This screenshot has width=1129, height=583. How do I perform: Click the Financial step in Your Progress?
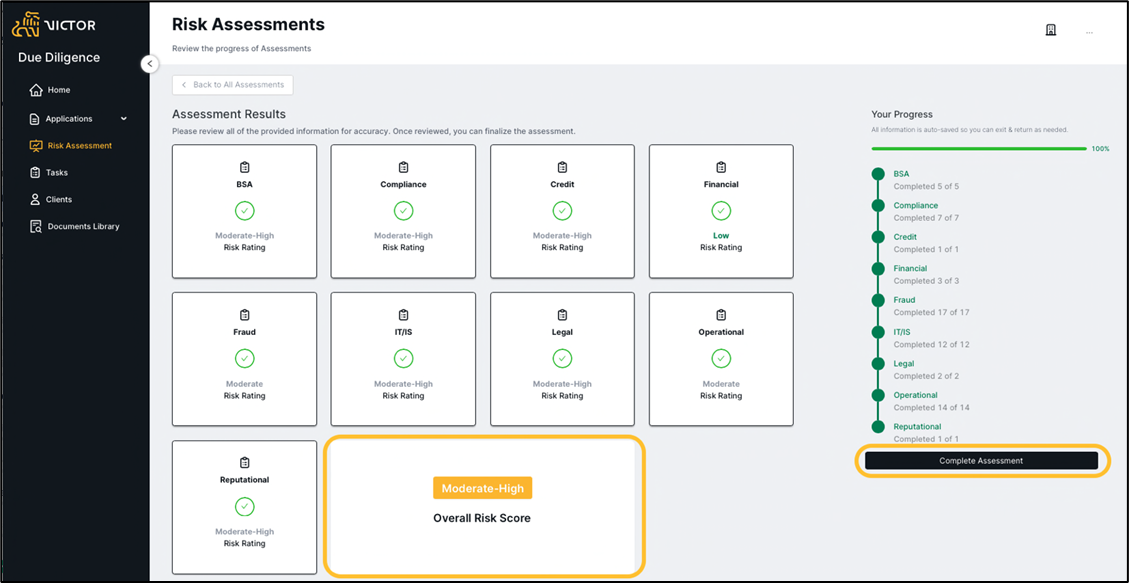click(910, 268)
